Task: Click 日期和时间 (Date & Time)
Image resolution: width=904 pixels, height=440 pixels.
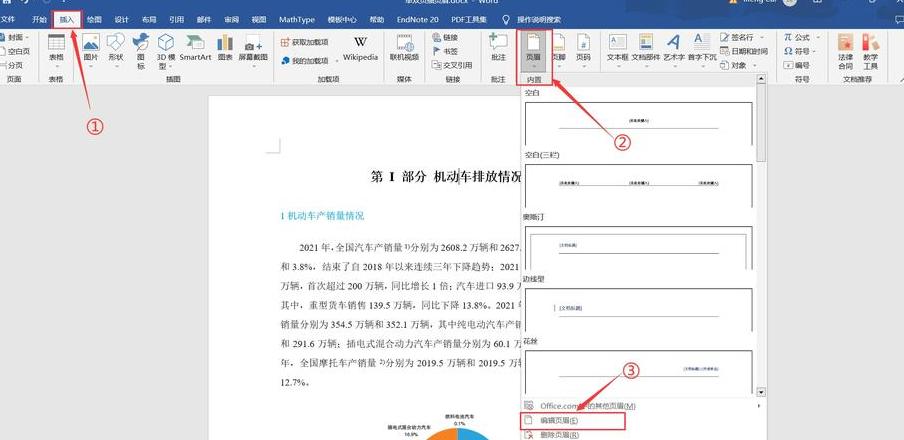Action: tap(744, 51)
